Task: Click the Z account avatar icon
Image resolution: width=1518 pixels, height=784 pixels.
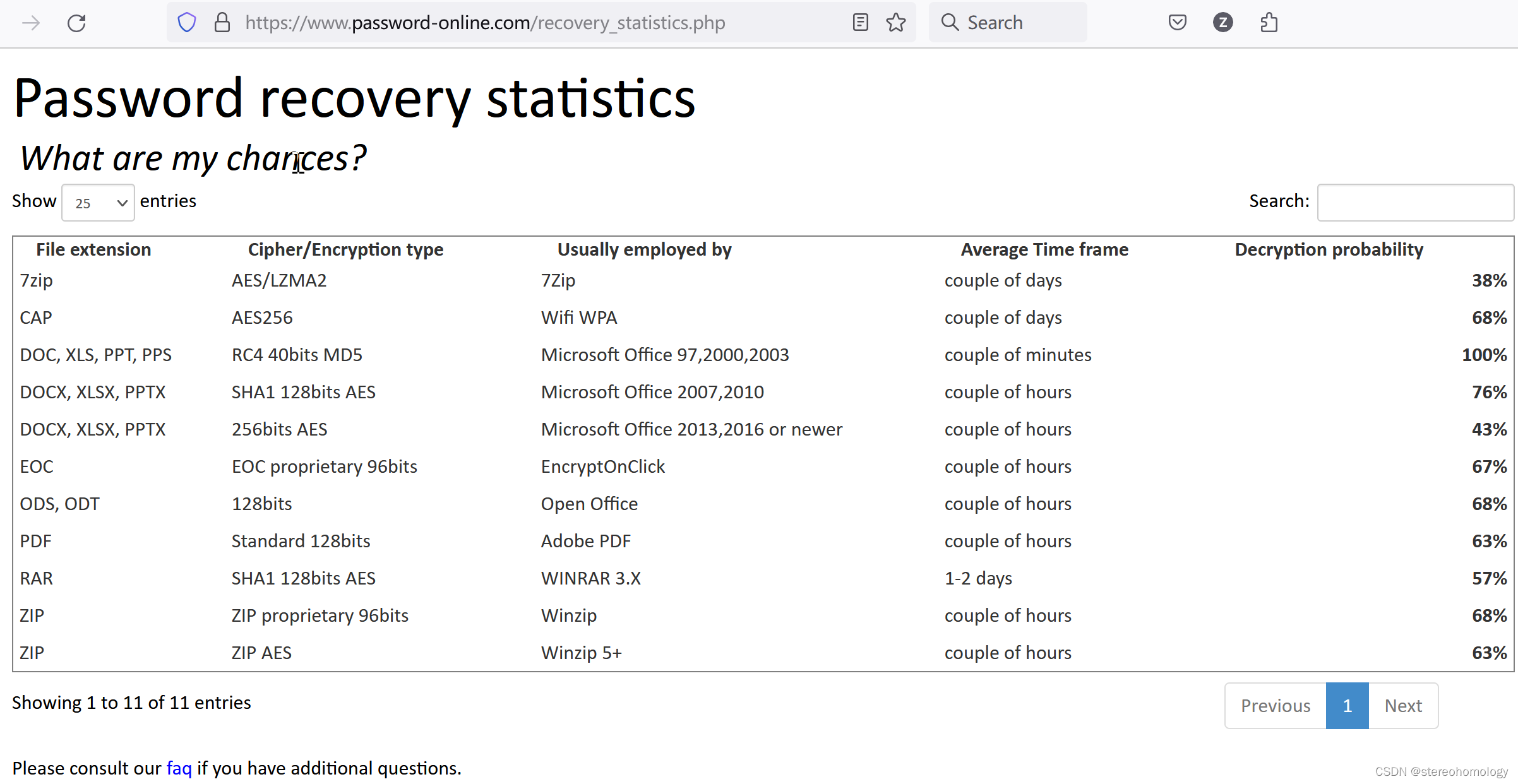Action: [x=1222, y=23]
